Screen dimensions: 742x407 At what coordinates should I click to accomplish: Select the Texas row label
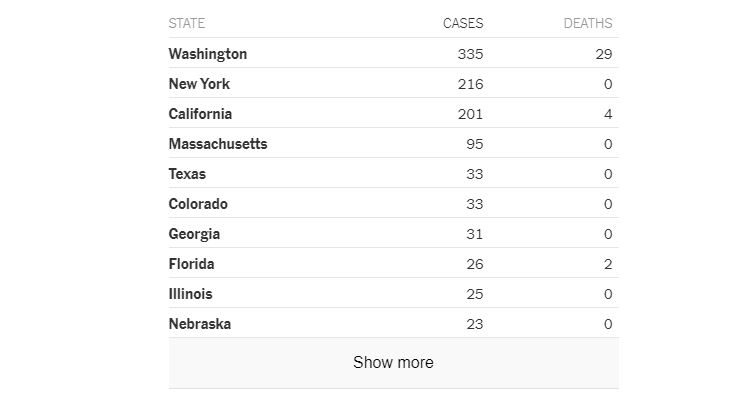tap(187, 174)
